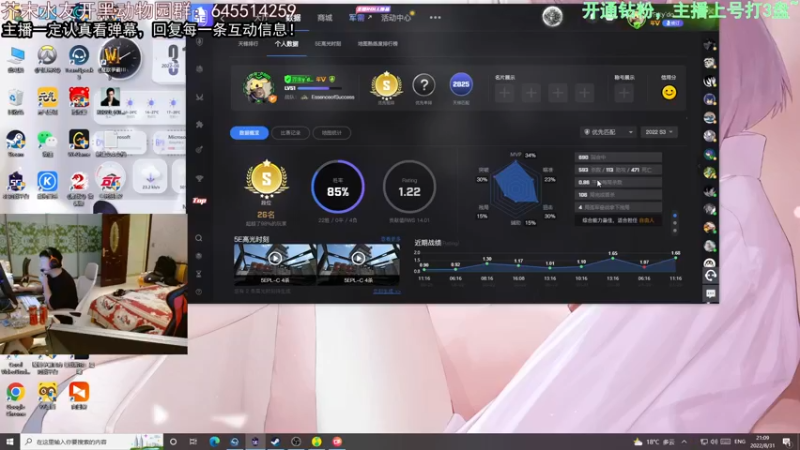Image resolution: width=800 pixels, height=450 pixels.
Task: Switch to the 5E高光时刻 tab
Action: [328, 44]
